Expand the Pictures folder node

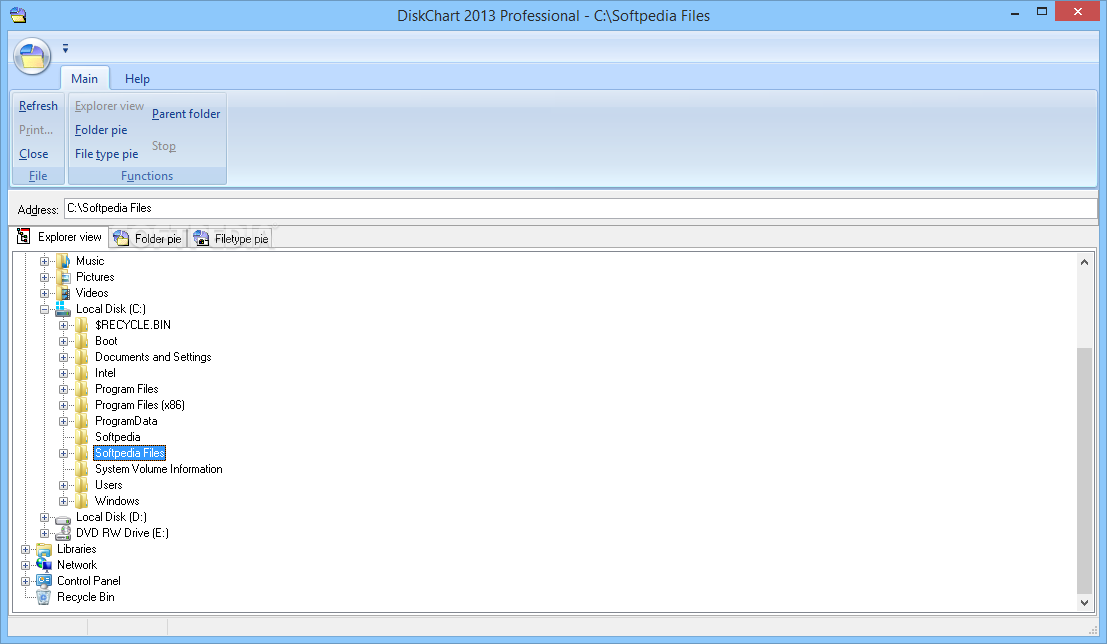pos(44,278)
